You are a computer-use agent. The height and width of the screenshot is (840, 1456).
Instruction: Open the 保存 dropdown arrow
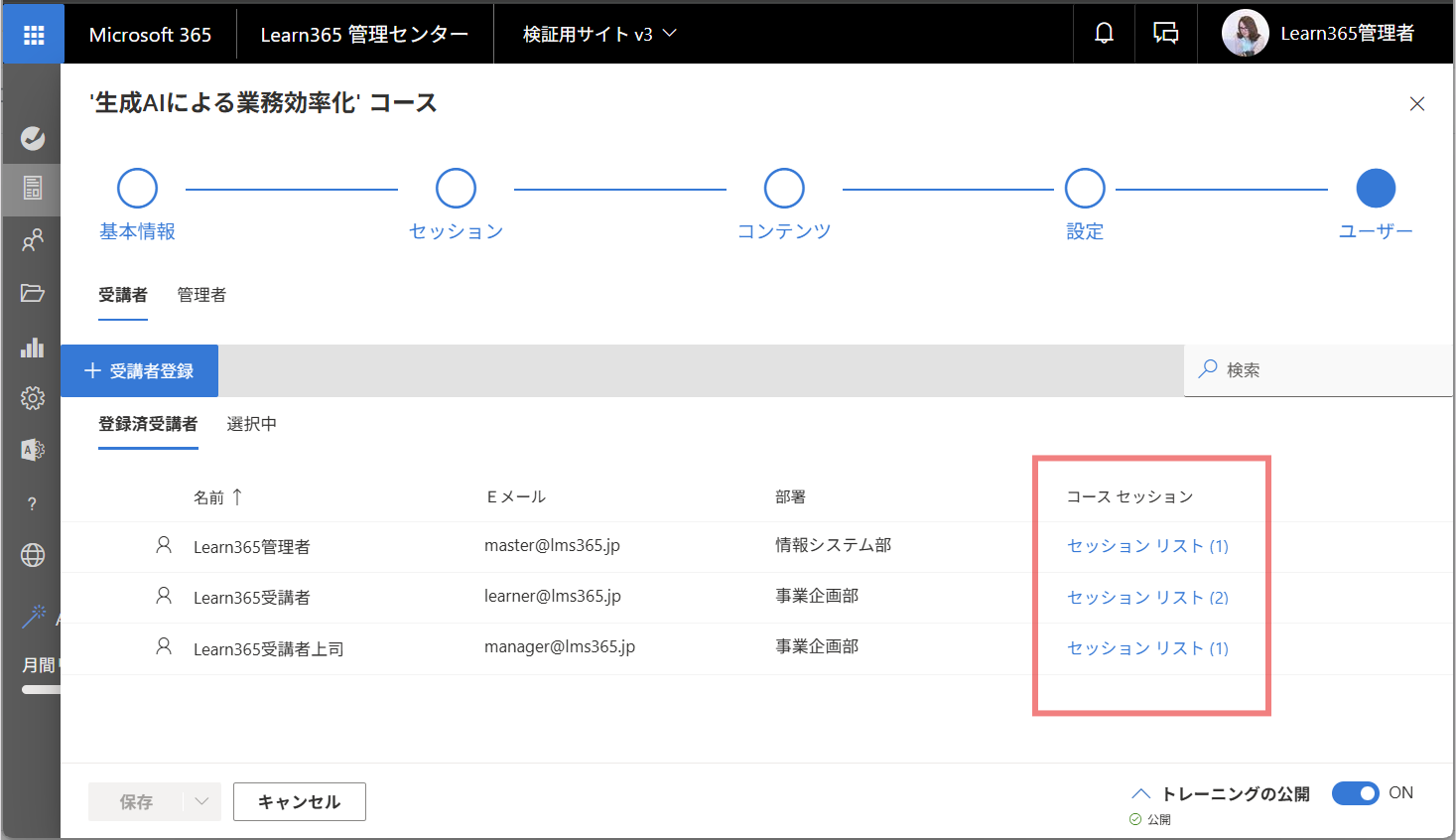tap(202, 801)
